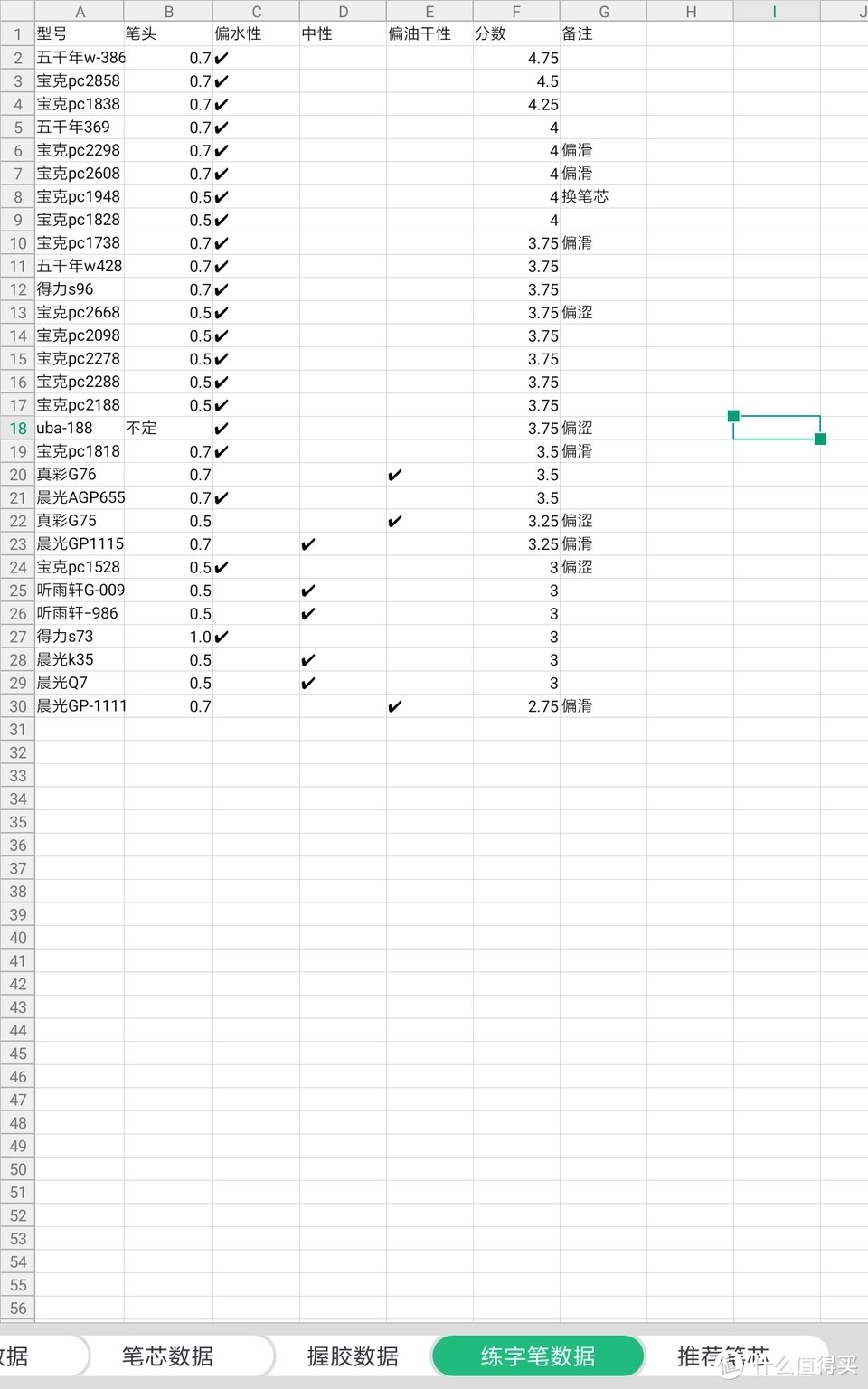
Task: Click the 偏水性 header cell
Action: click(x=257, y=34)
